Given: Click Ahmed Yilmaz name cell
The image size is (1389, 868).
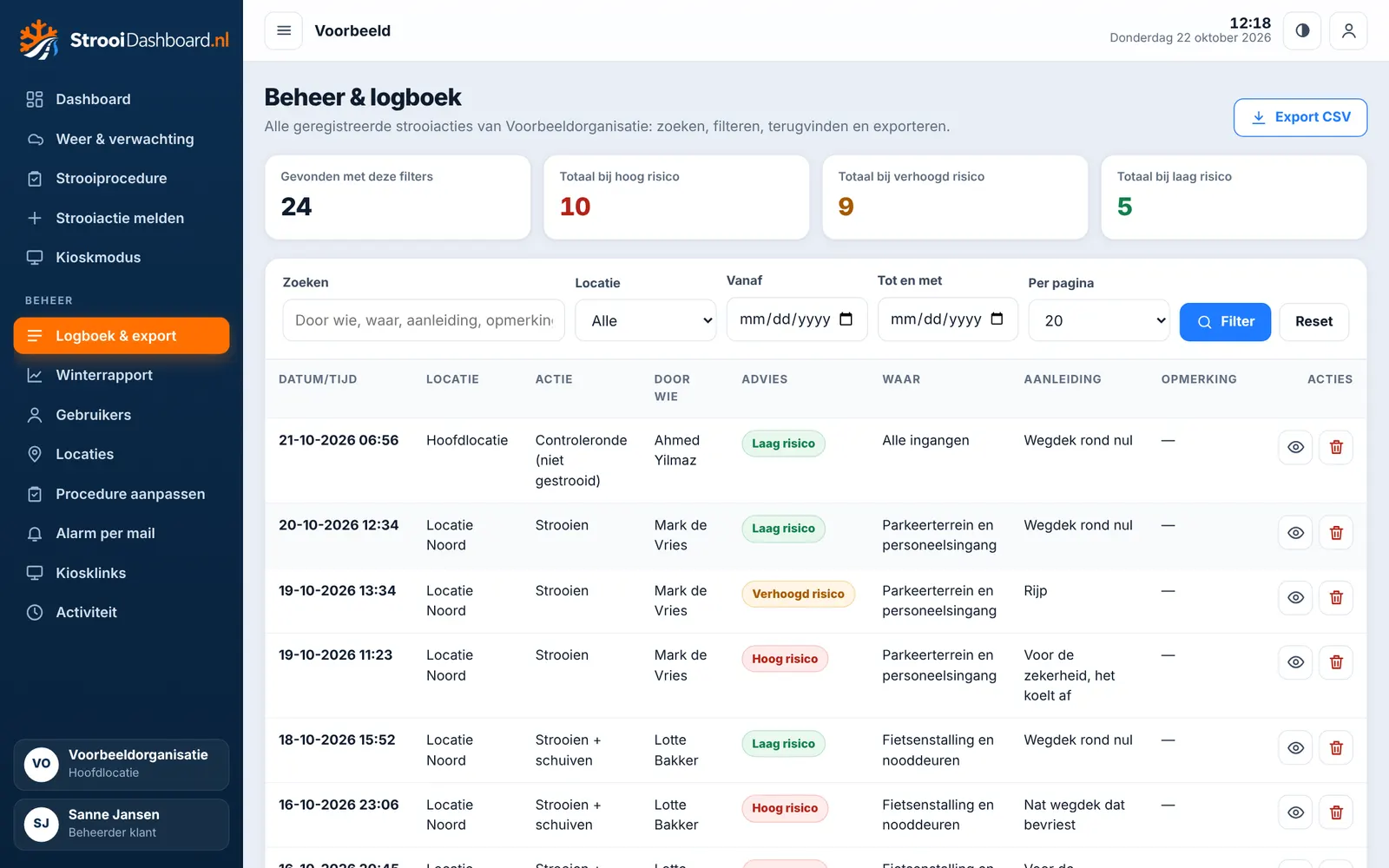Looking at the screenshot, I should [677, 450].
